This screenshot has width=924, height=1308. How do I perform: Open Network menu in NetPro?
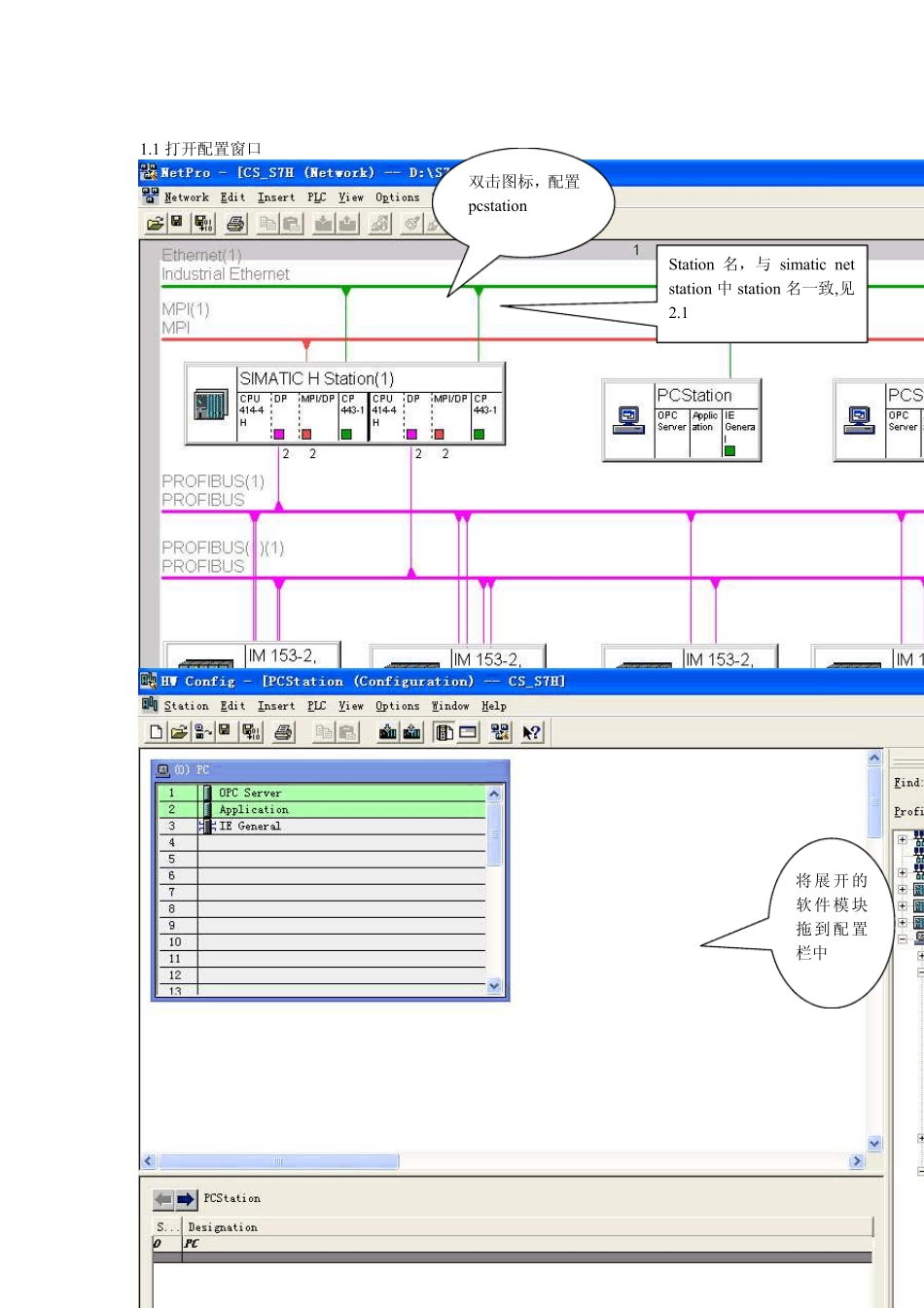pos(186,197)
